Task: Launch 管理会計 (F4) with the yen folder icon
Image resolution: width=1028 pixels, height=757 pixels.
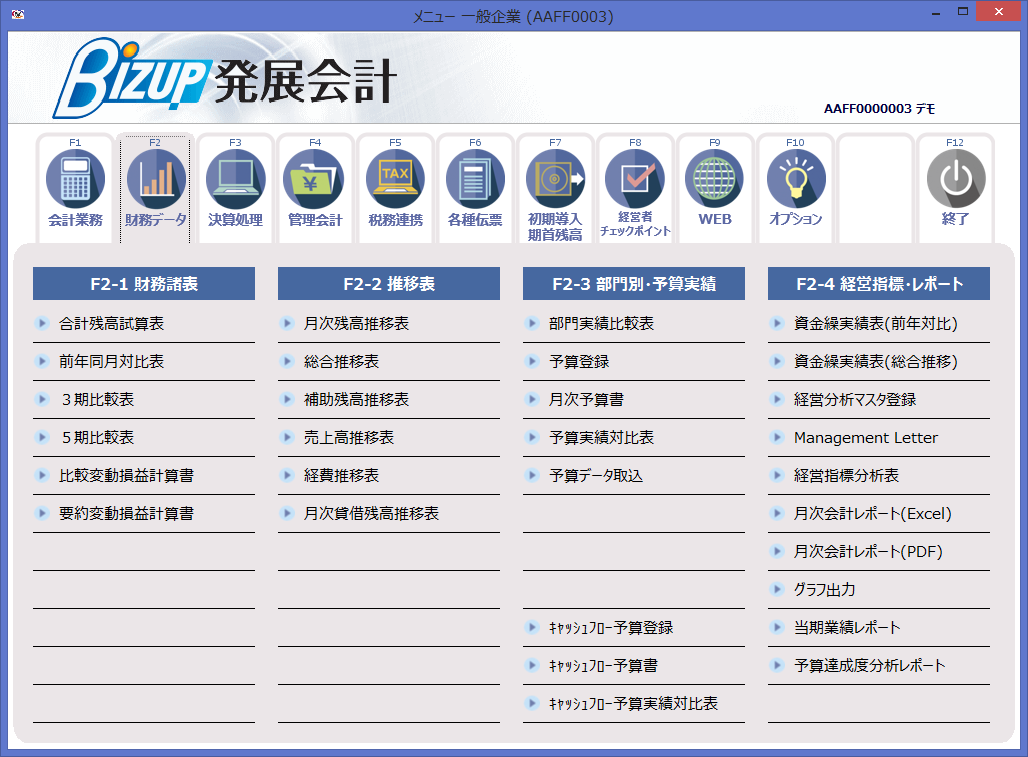Action: pyautogui.click(x=315, y=187)
